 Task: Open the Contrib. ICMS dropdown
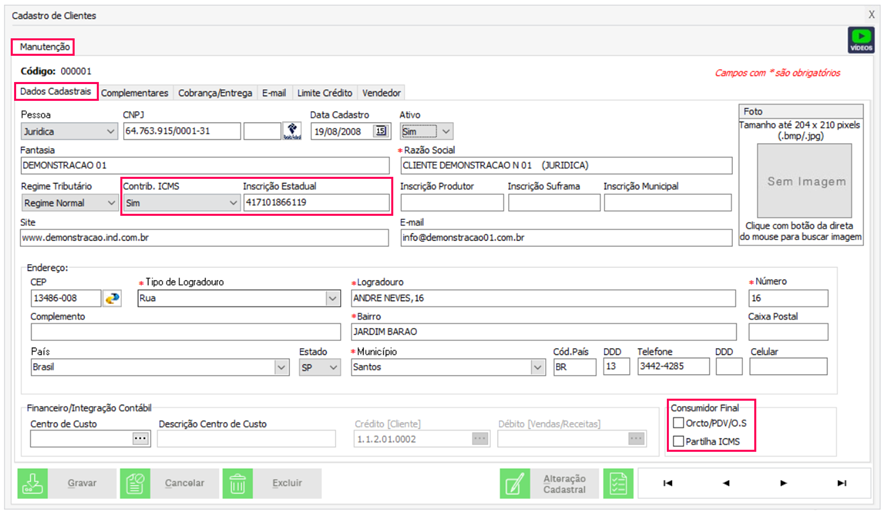[231, 203]
